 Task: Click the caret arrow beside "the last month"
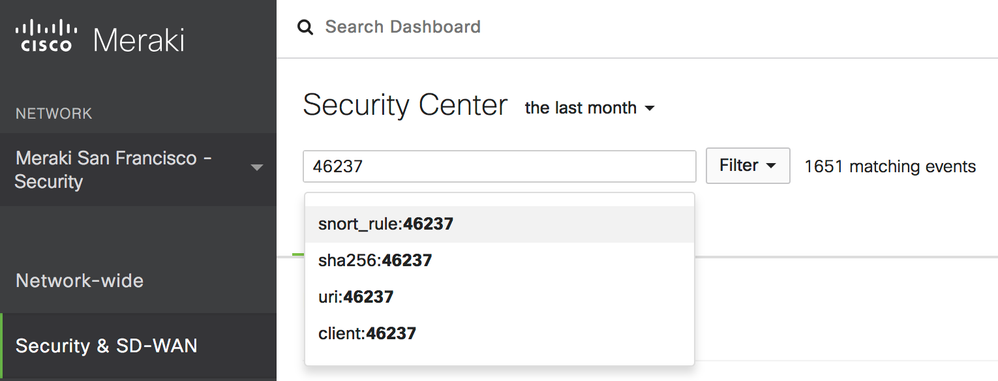point(649,109)
